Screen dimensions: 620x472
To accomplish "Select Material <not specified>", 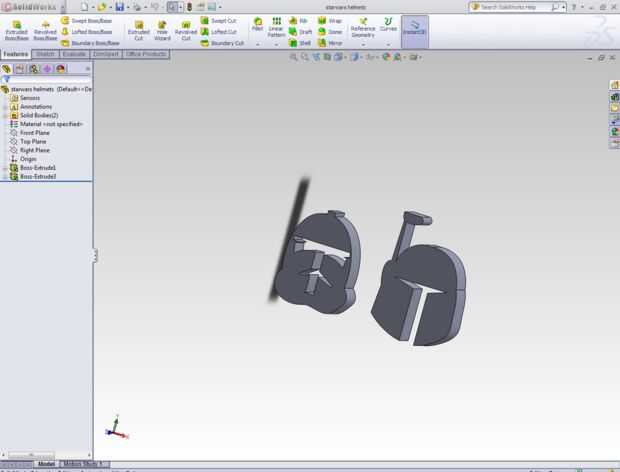I will point(47,124).
